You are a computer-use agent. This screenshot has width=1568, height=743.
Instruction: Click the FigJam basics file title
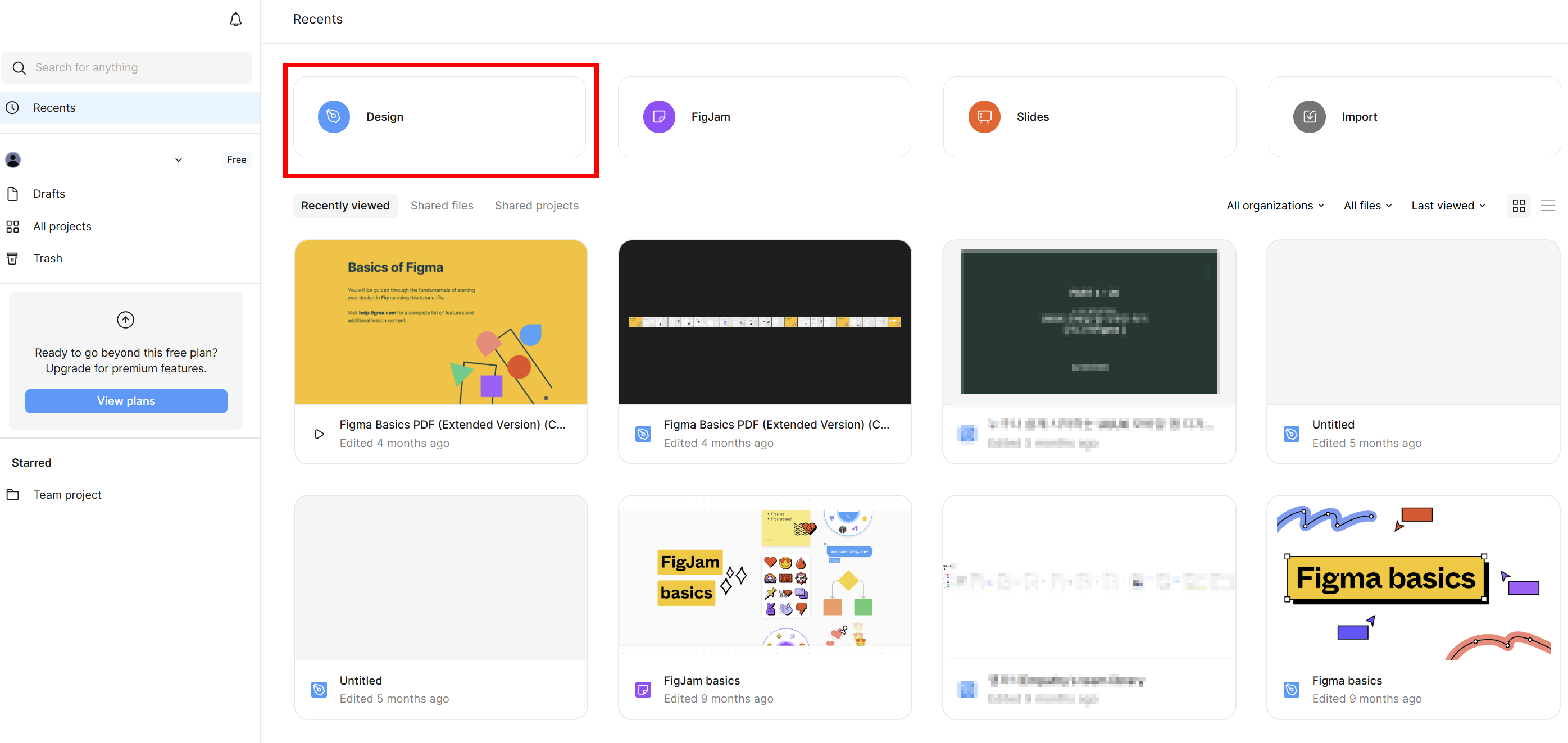click(702, 680)
